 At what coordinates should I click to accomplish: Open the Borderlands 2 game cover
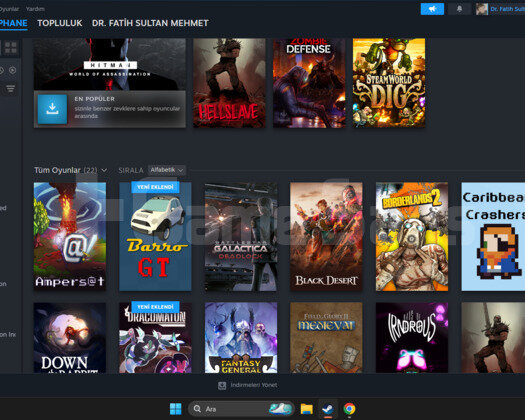tap(412, 236)
